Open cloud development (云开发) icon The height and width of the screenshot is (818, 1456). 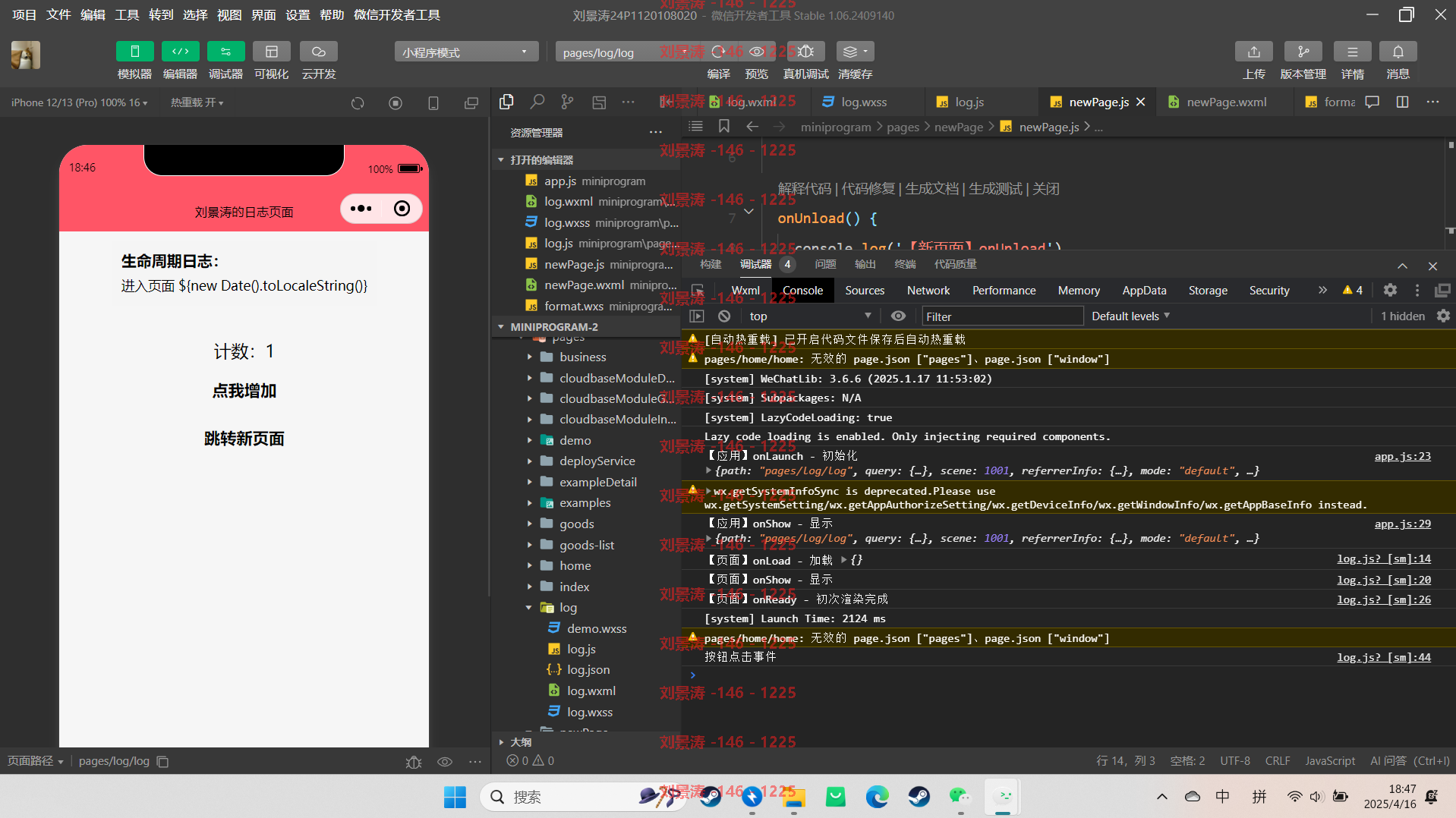coord(318,52)
